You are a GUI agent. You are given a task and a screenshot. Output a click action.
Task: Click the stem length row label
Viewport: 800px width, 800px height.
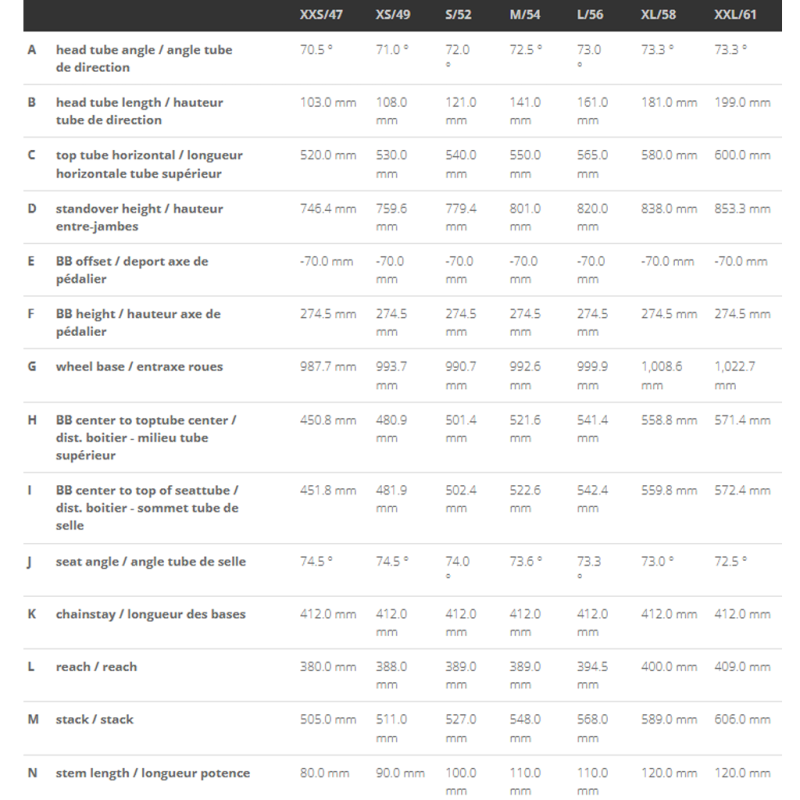(152, 773)
